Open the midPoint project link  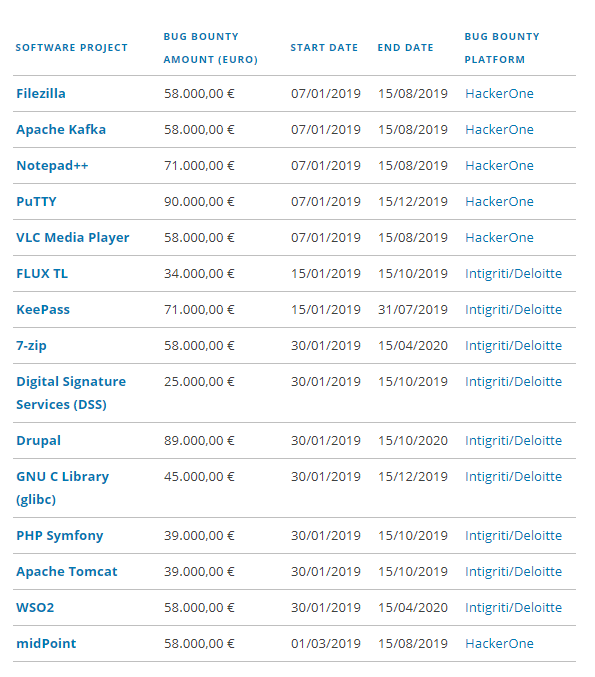(x=46, y=643)
